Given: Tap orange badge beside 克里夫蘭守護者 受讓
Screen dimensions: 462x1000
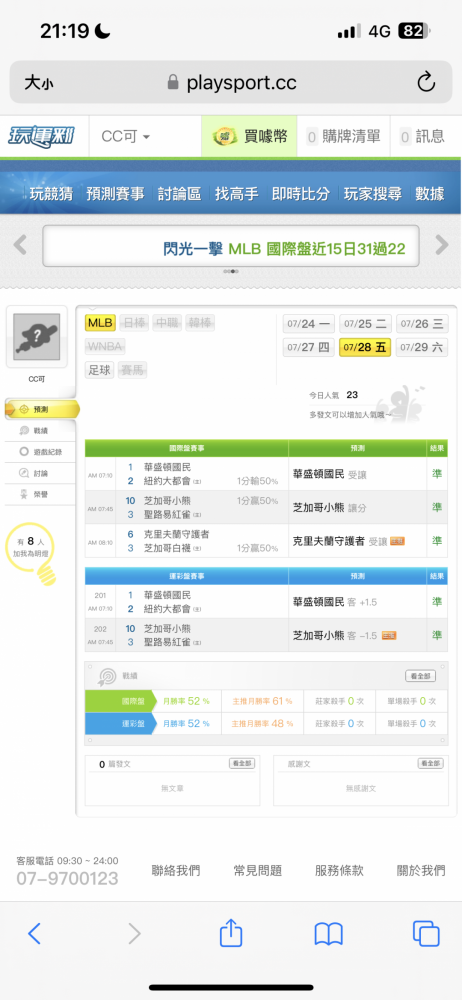Looking at the screenshot, I should coord(397,541).
